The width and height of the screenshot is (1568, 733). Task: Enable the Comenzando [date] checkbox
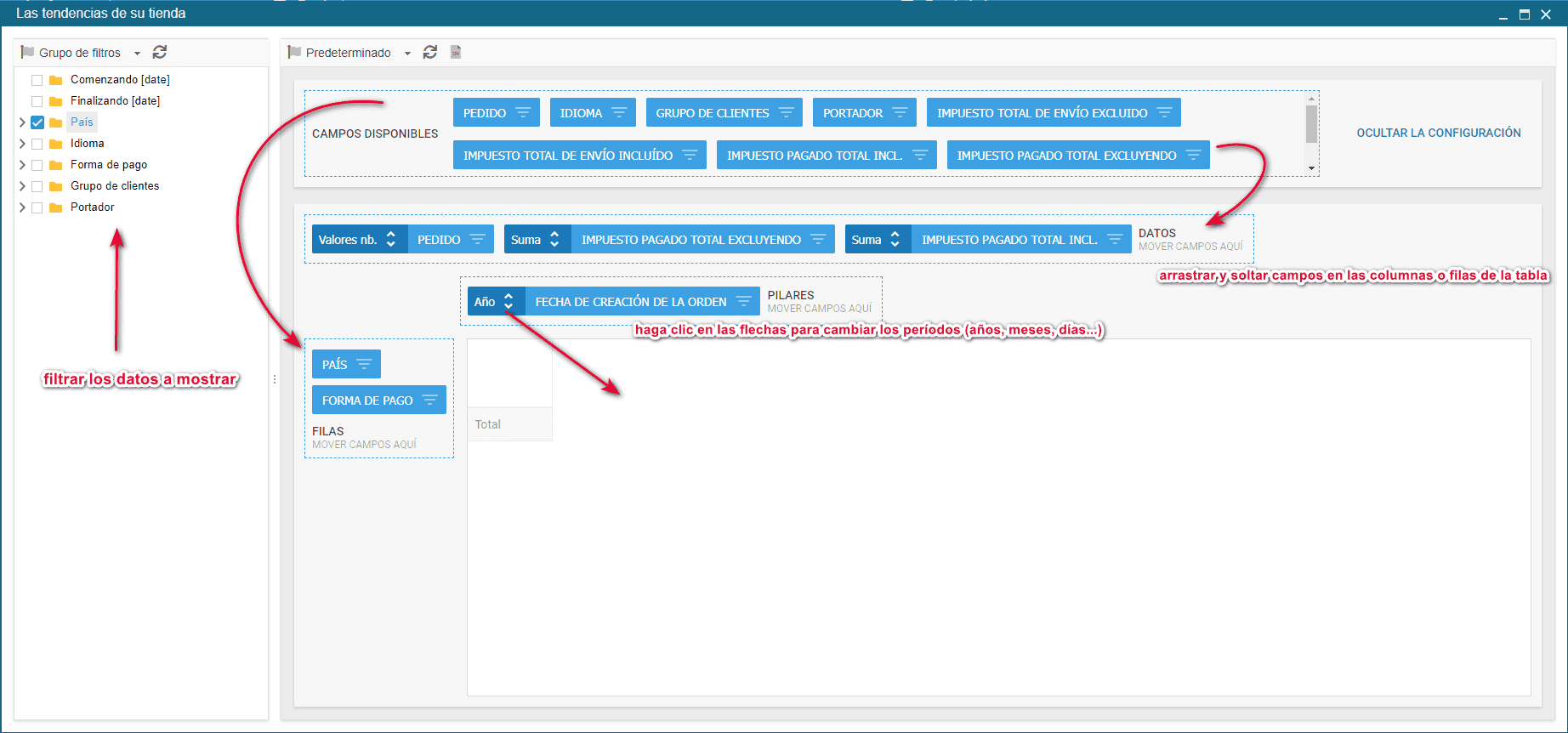(x=37, y=80)
